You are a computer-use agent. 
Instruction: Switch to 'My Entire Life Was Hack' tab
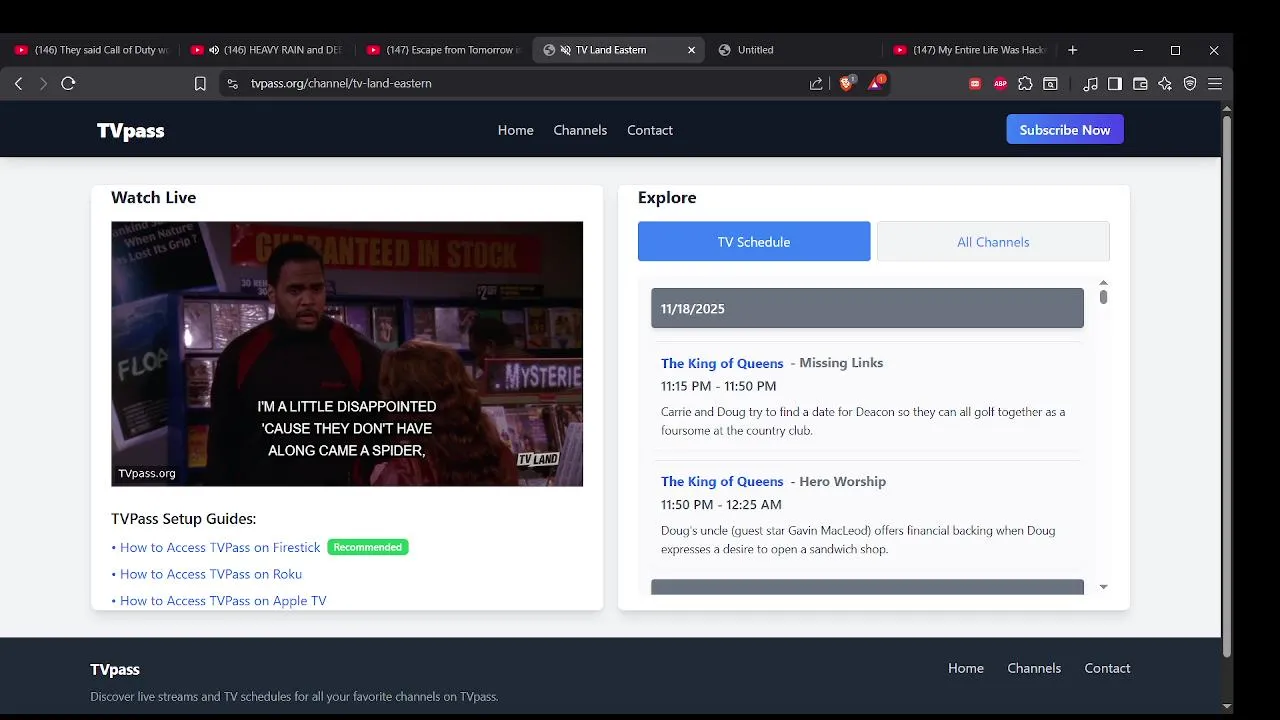tap(968, 50)
